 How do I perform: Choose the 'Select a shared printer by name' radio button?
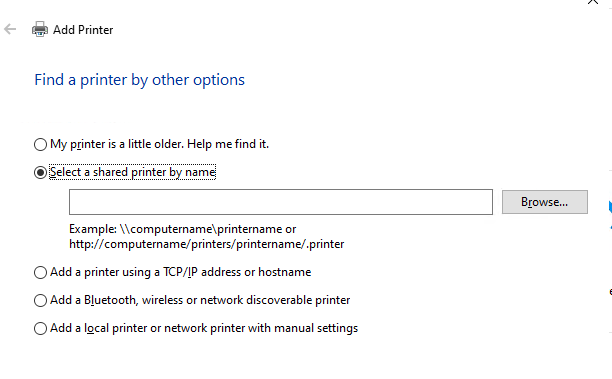click(x=40, y=173)
